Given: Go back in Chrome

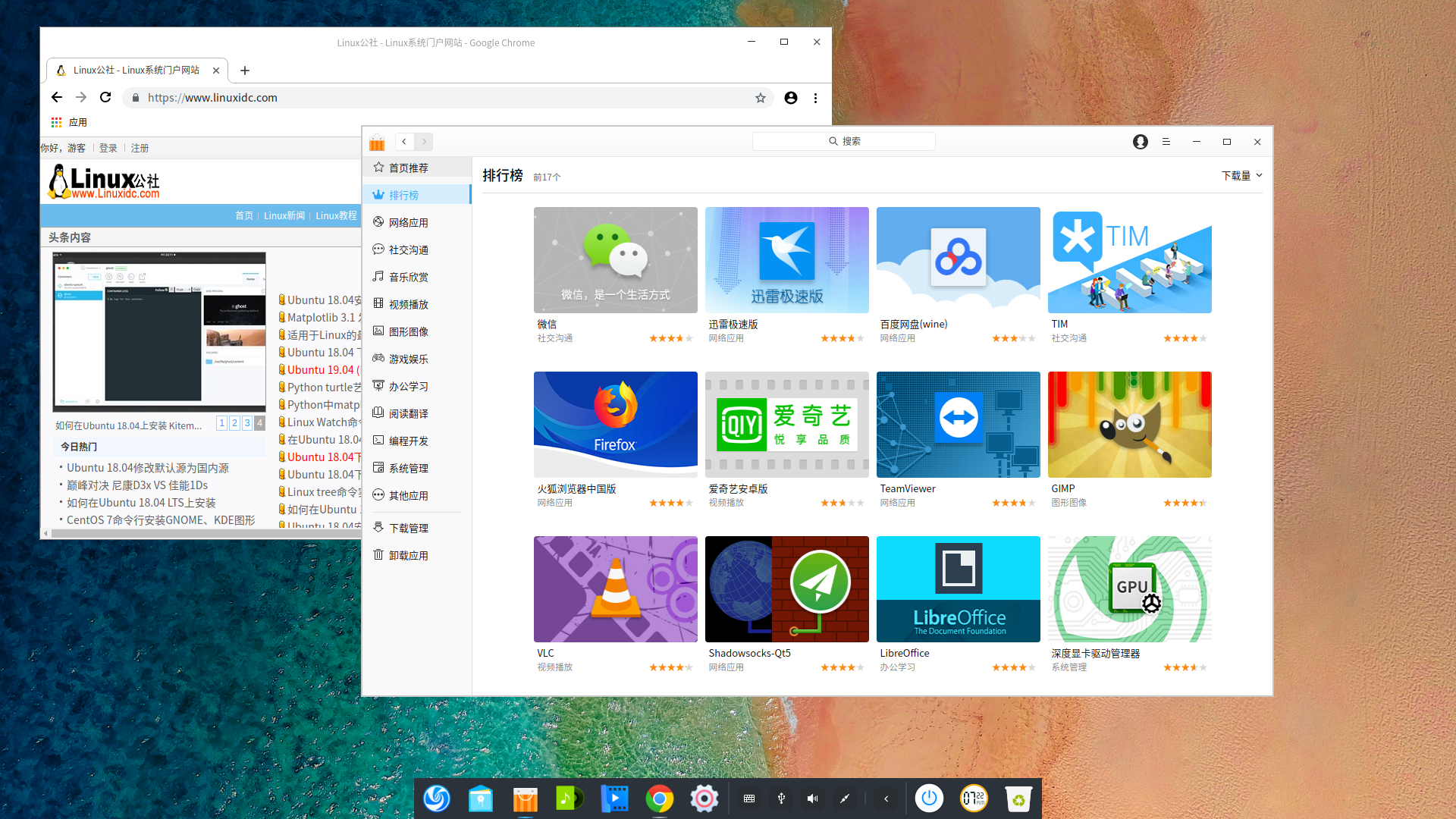Looking at the screenshot, I should tap(57, 97).
